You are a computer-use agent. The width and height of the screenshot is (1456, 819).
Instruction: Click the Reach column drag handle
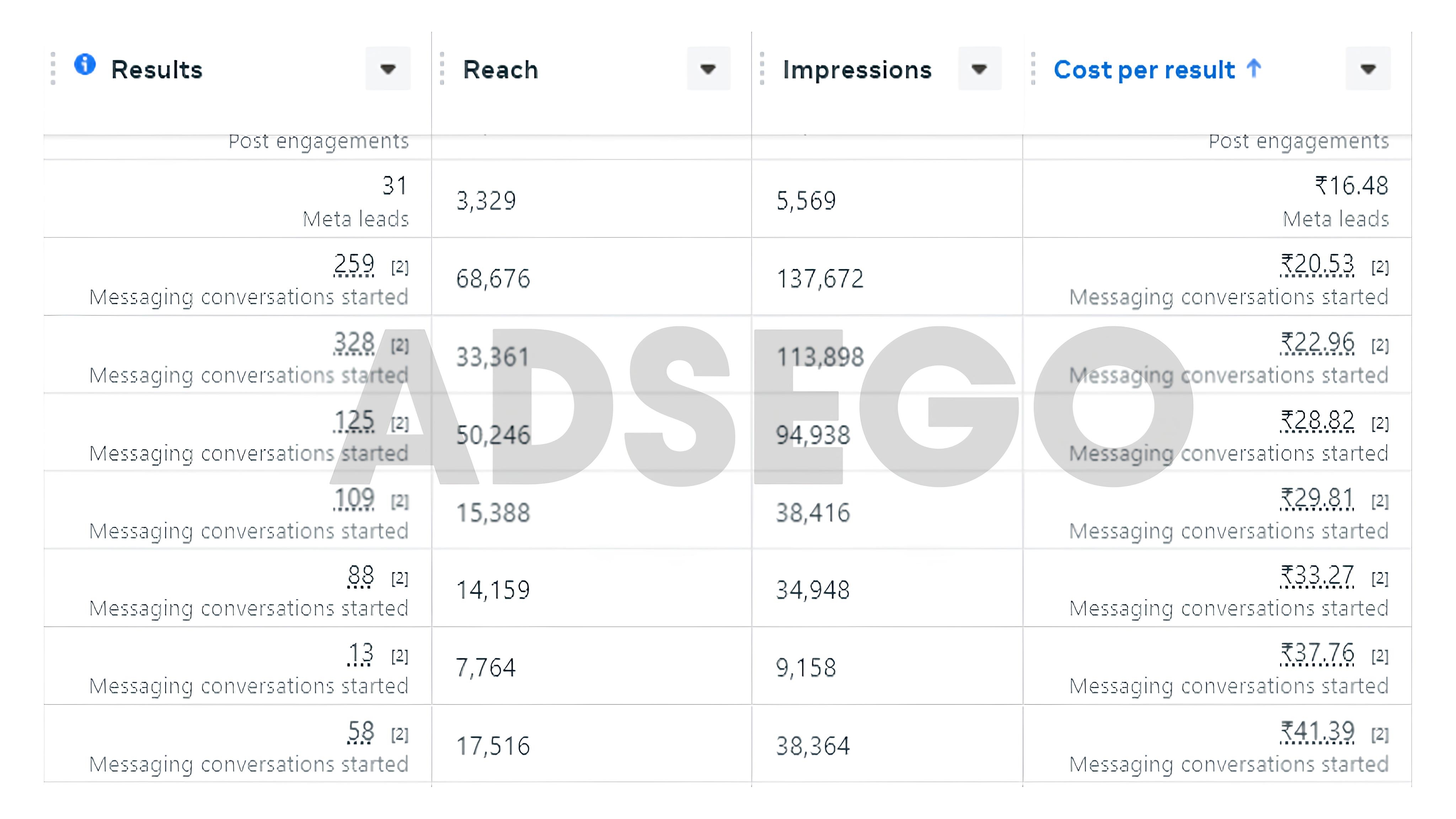click(x=442, y=69)
